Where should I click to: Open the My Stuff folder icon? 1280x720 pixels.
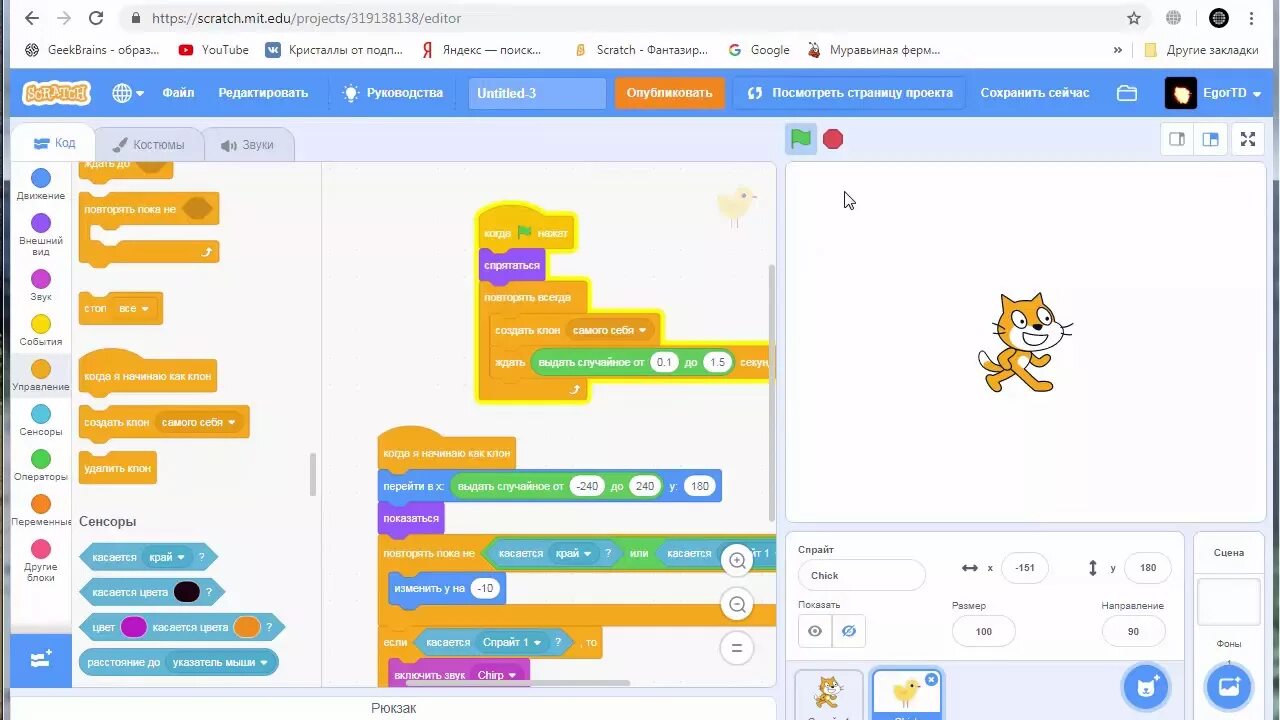coord(1127,93)
